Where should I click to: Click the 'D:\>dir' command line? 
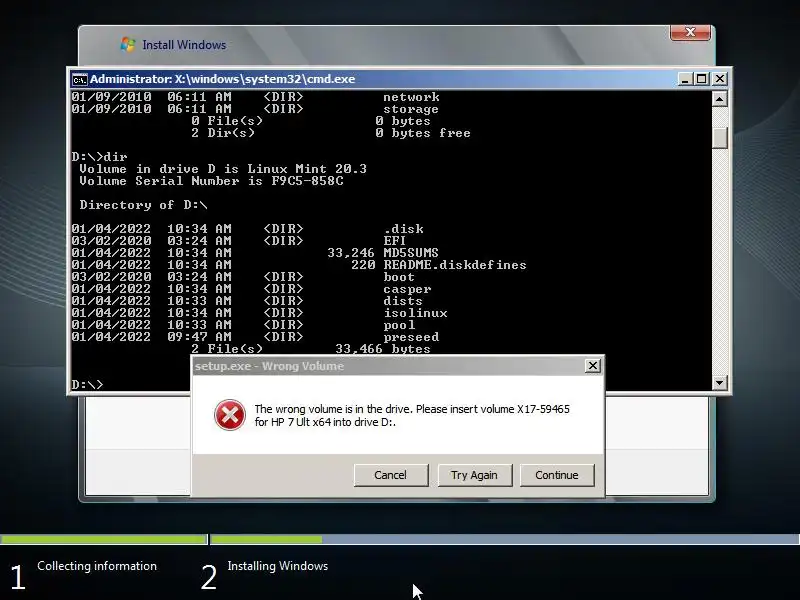(99, 157)
